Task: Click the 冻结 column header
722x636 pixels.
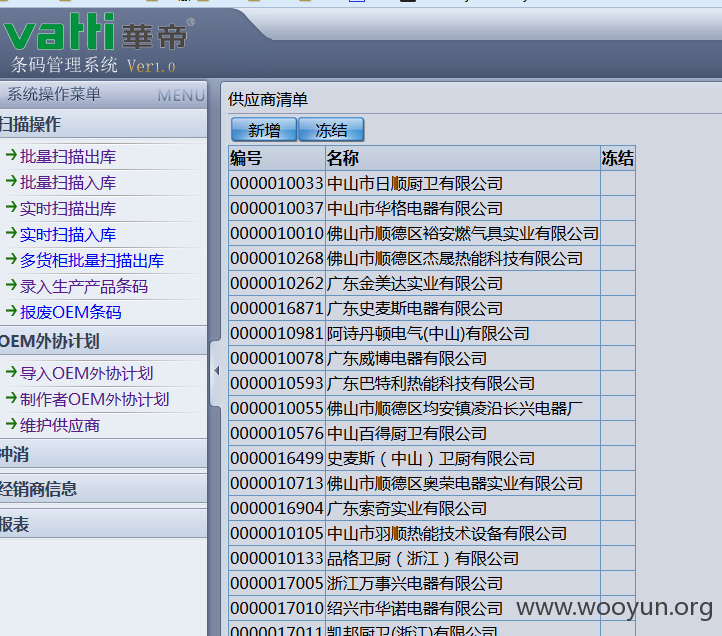Action: click(618, 158)
